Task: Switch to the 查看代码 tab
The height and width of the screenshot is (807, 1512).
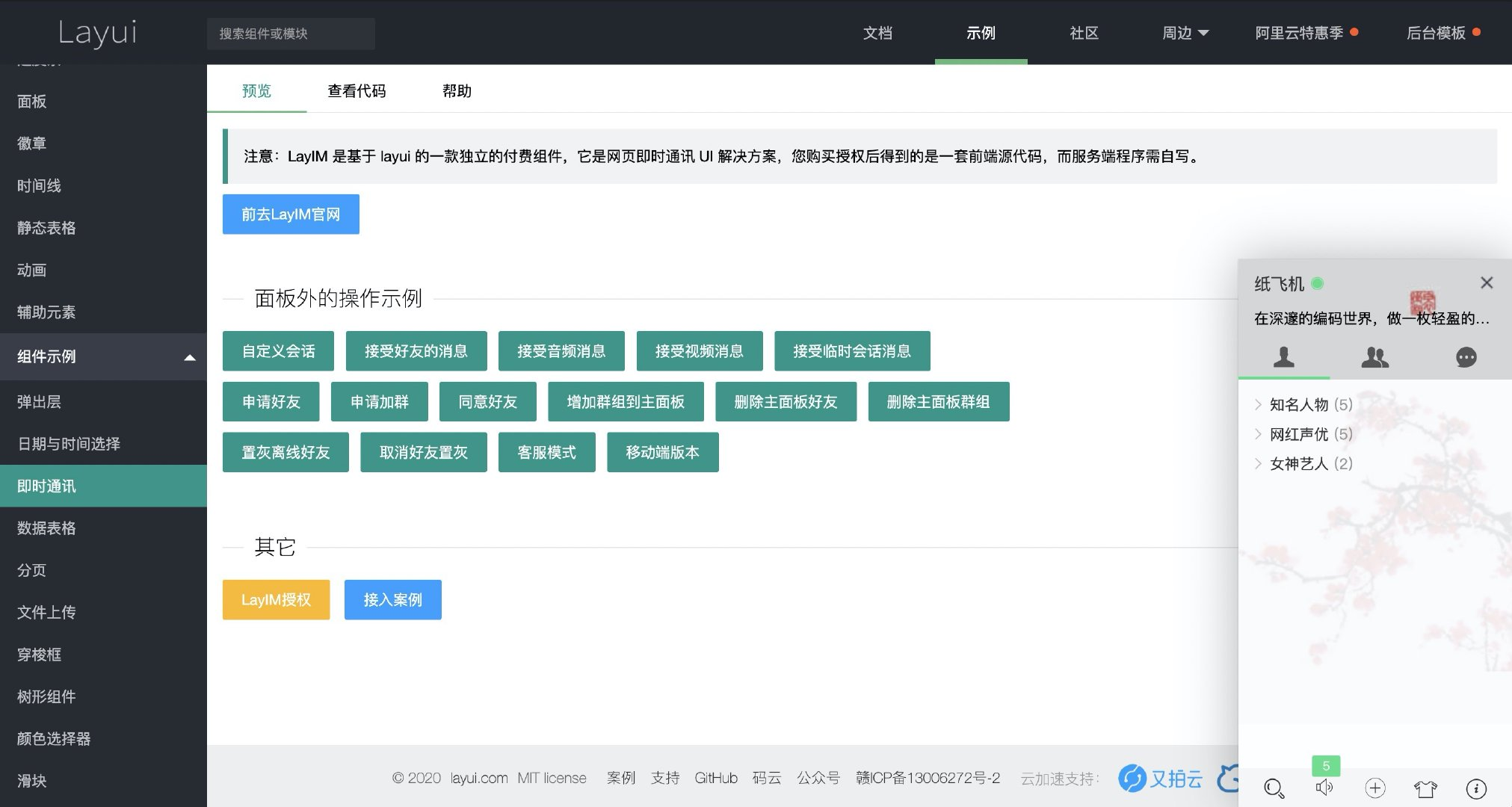Action: tap(357, 91)
